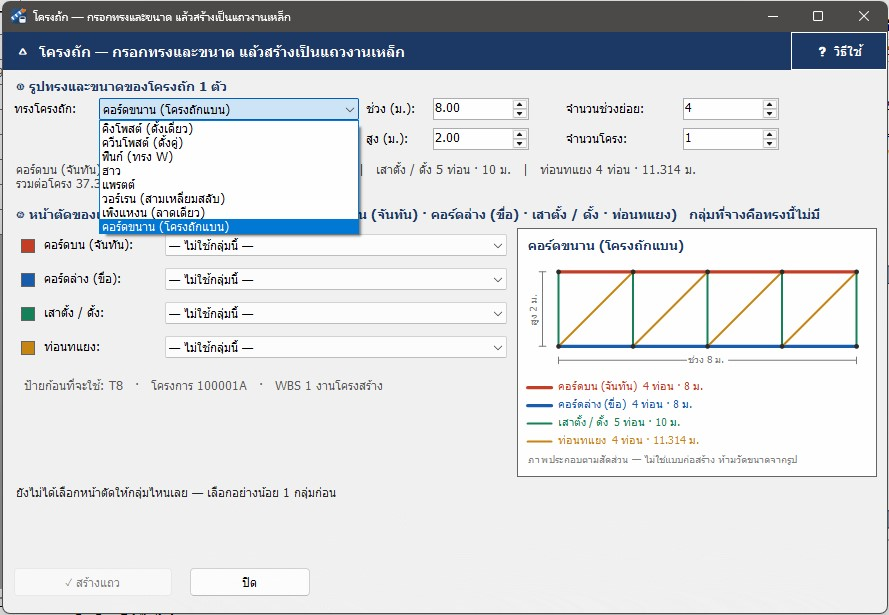Expand the เสาตั้ง / ตั้ง section dropdown
The height and width of the screenshot is (615, 889).
pos(336,313)
